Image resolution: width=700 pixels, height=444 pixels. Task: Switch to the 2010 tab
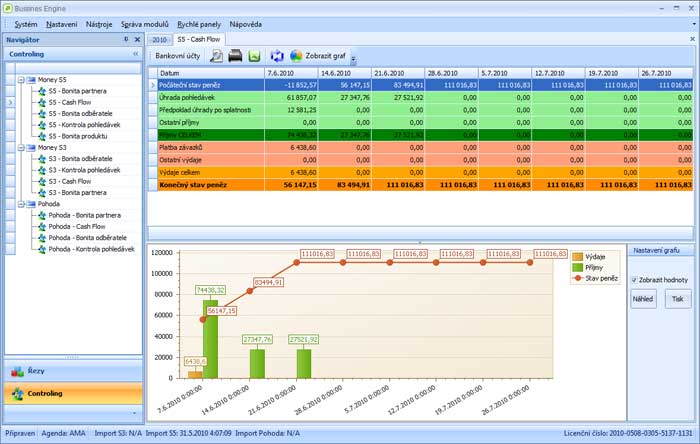(160, 39)
